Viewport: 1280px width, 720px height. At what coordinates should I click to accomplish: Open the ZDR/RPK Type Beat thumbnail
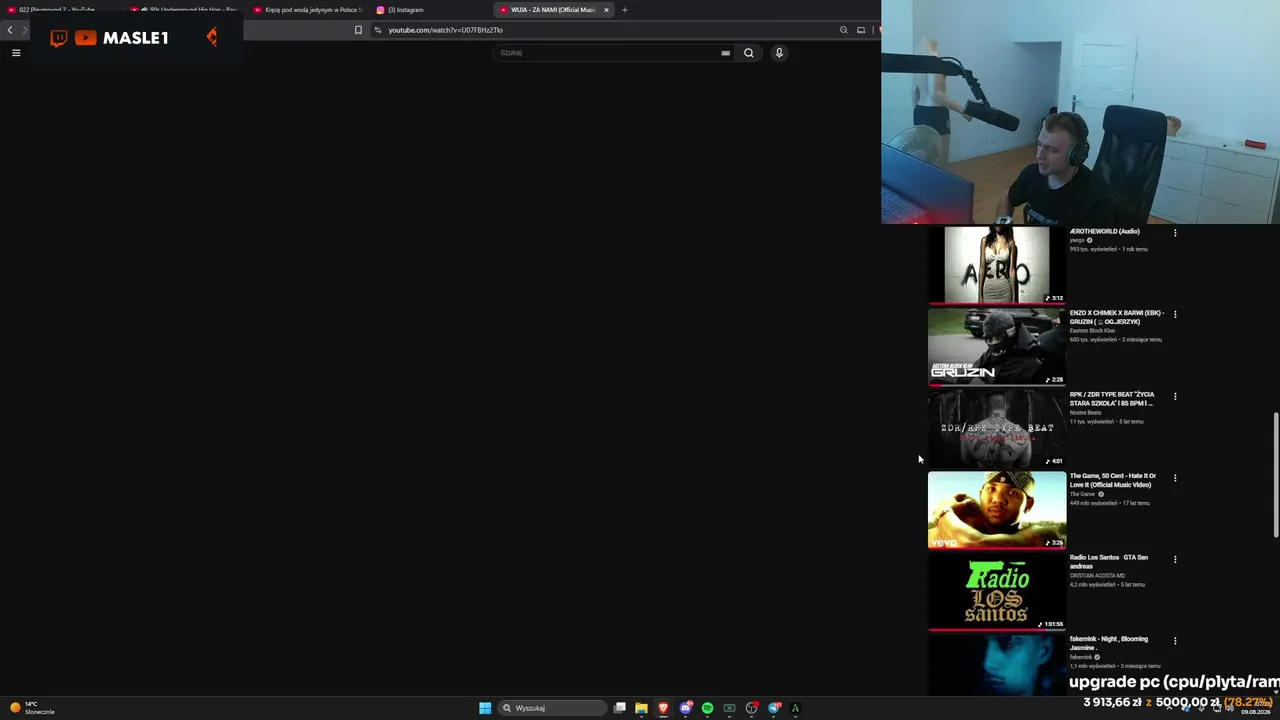coord(997,428)
